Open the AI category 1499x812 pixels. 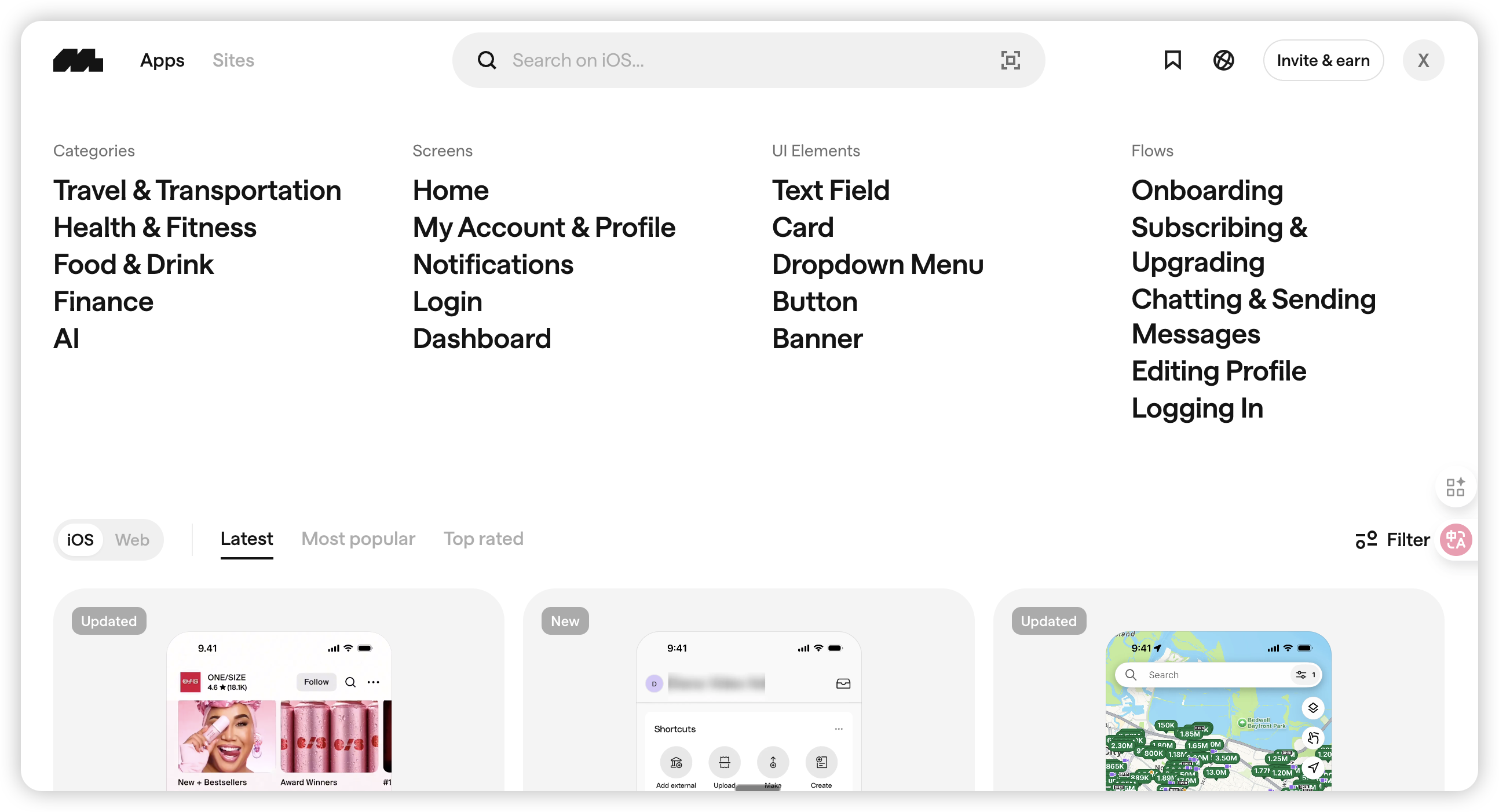pyautogui.click(x=67, y=339)
